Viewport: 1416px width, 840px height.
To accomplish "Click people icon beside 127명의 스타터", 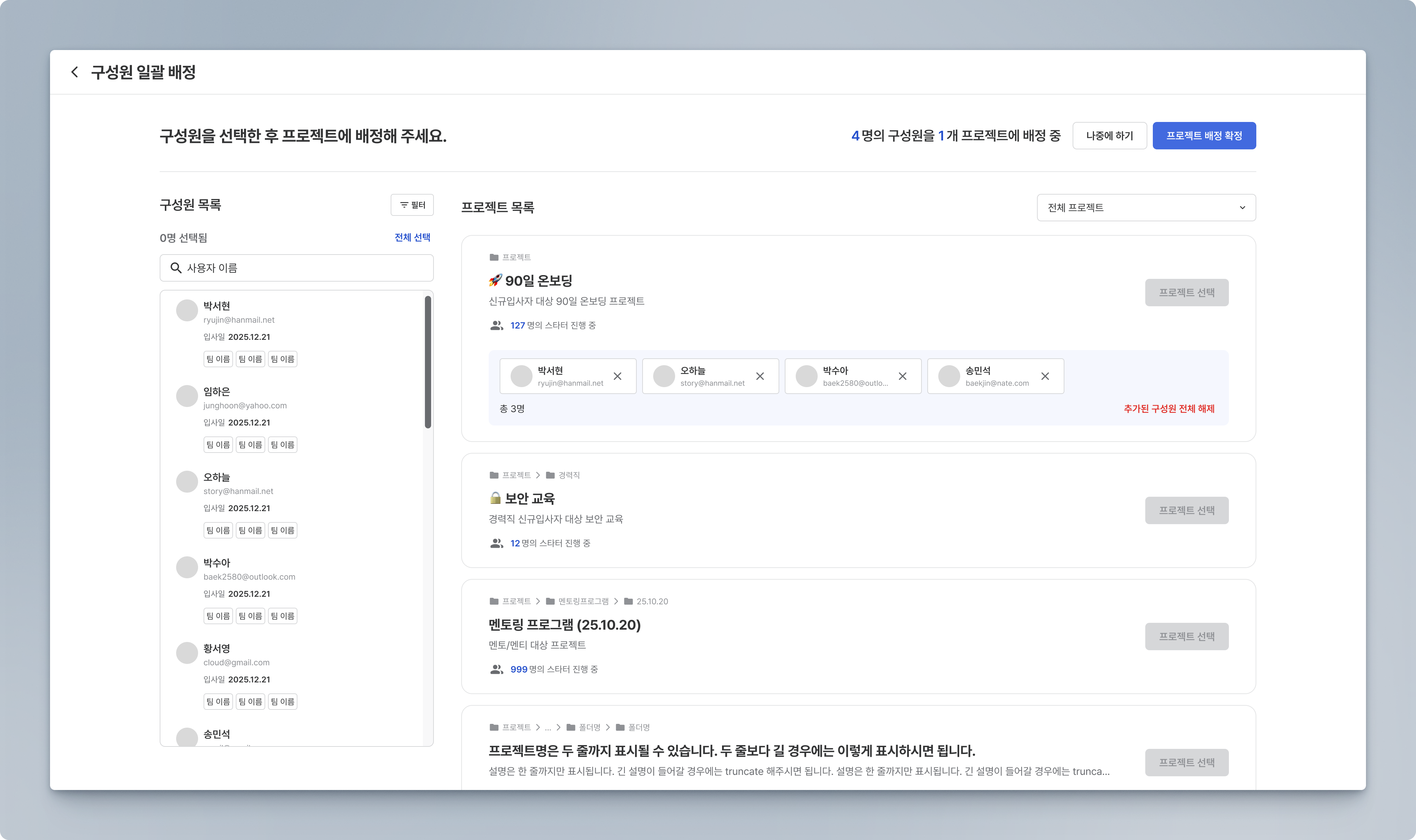I will point(497,325).
